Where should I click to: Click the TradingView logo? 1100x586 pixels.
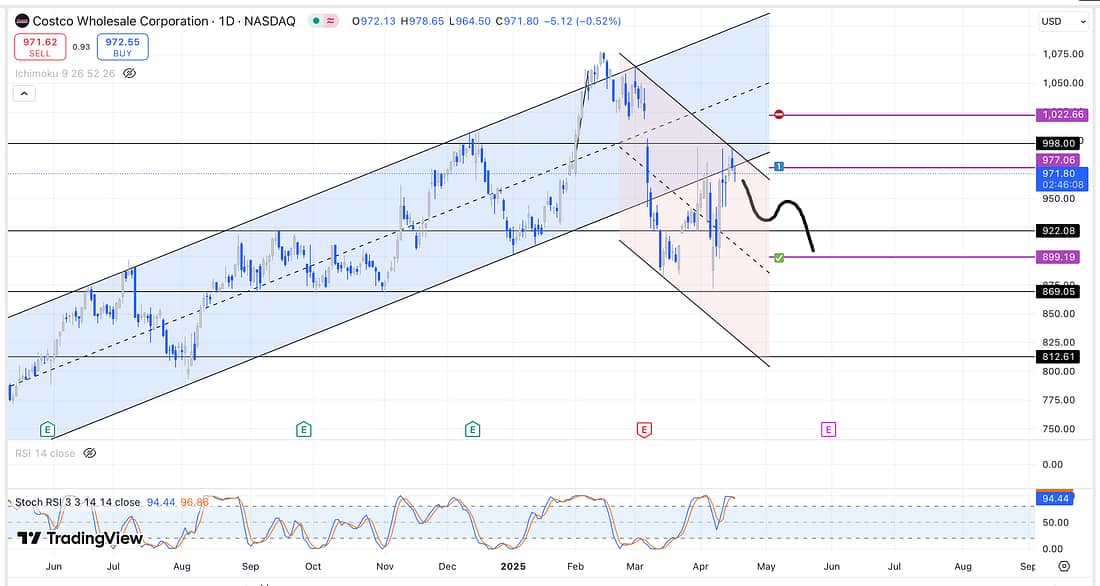tap(80, 538)
